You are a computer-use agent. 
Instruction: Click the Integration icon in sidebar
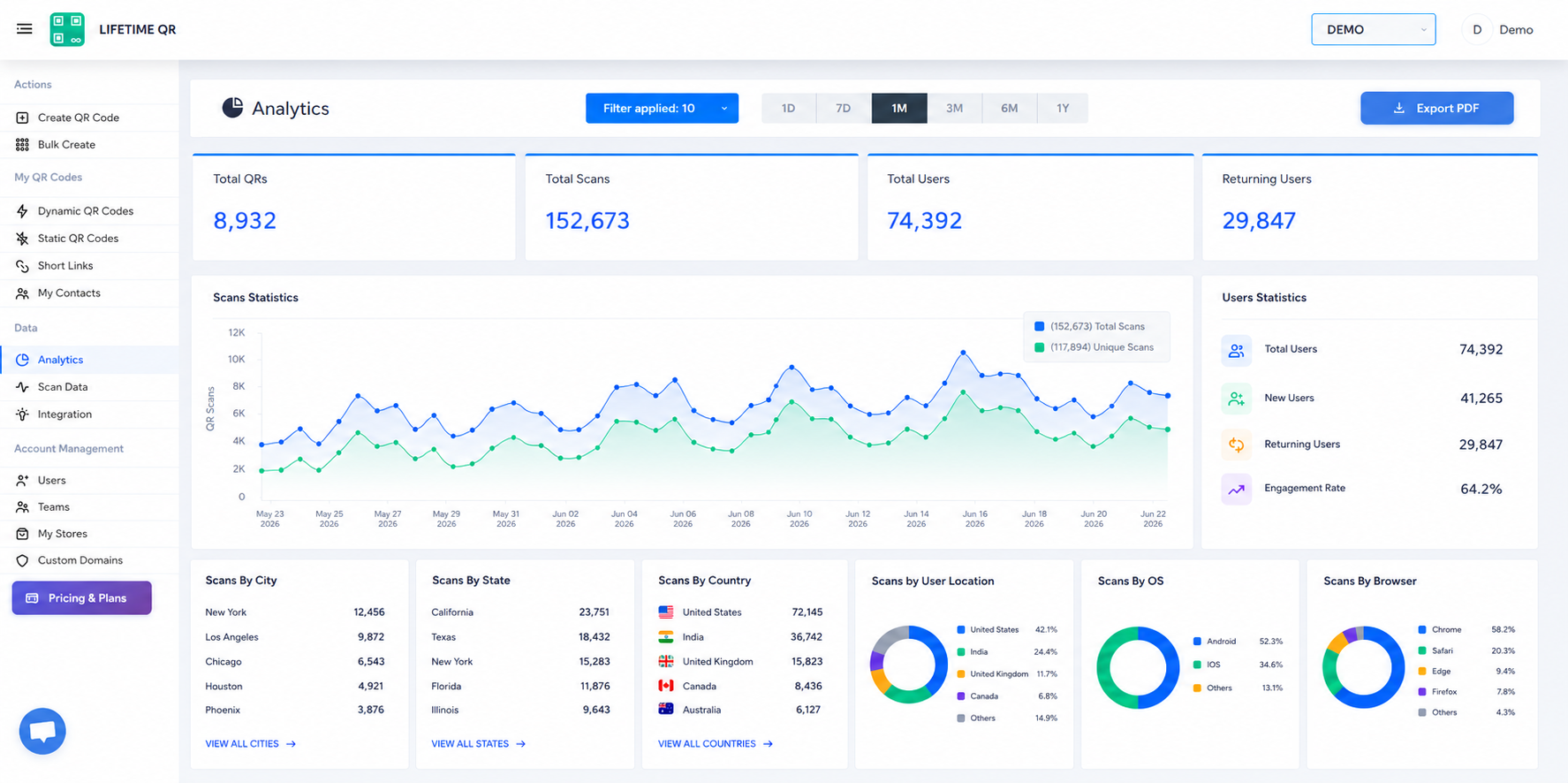point(22,414)
